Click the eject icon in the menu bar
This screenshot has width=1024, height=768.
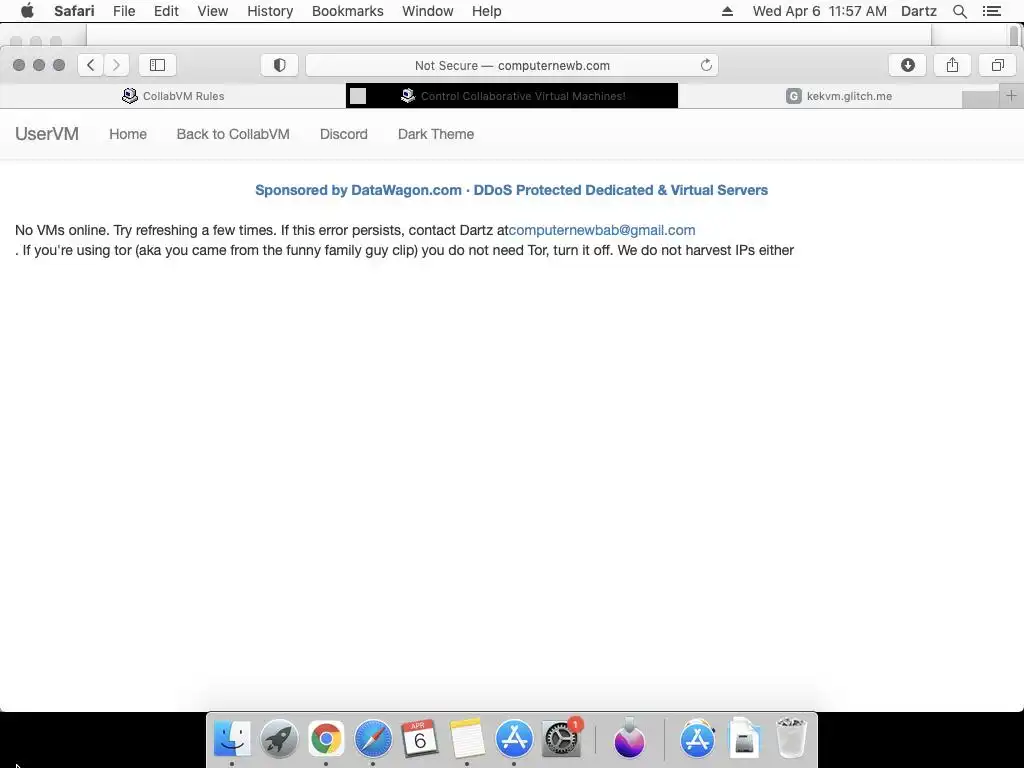(x=727, y=11)
